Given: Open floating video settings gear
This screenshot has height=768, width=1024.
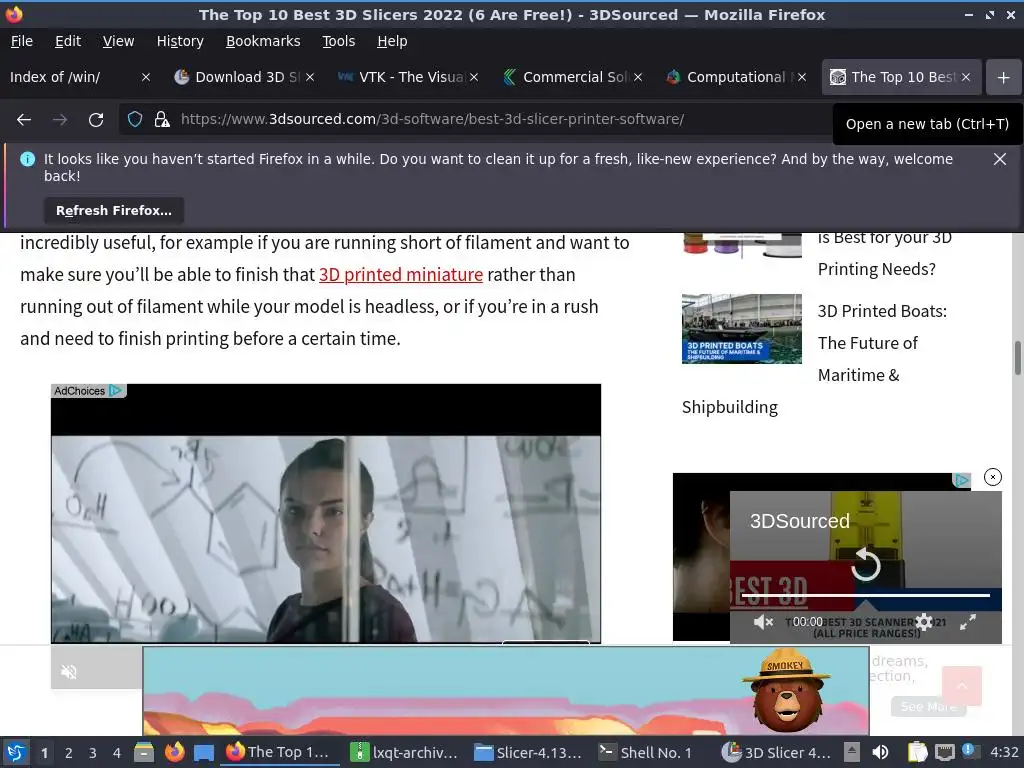Looking at the screenshot, I should point(923,622).
